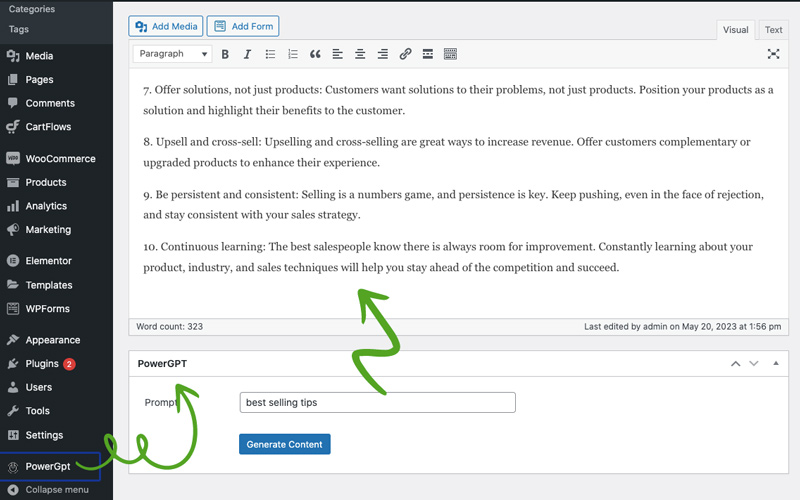Open the WooCommerce menu in sidebar
800x500 pixels.
[60, 159]
